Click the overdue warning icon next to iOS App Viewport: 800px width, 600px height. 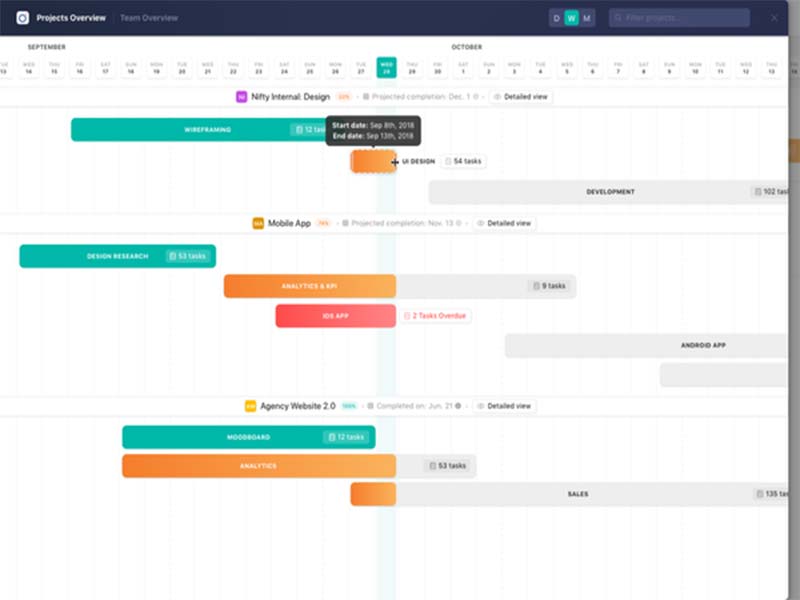(x=408, y=315)
